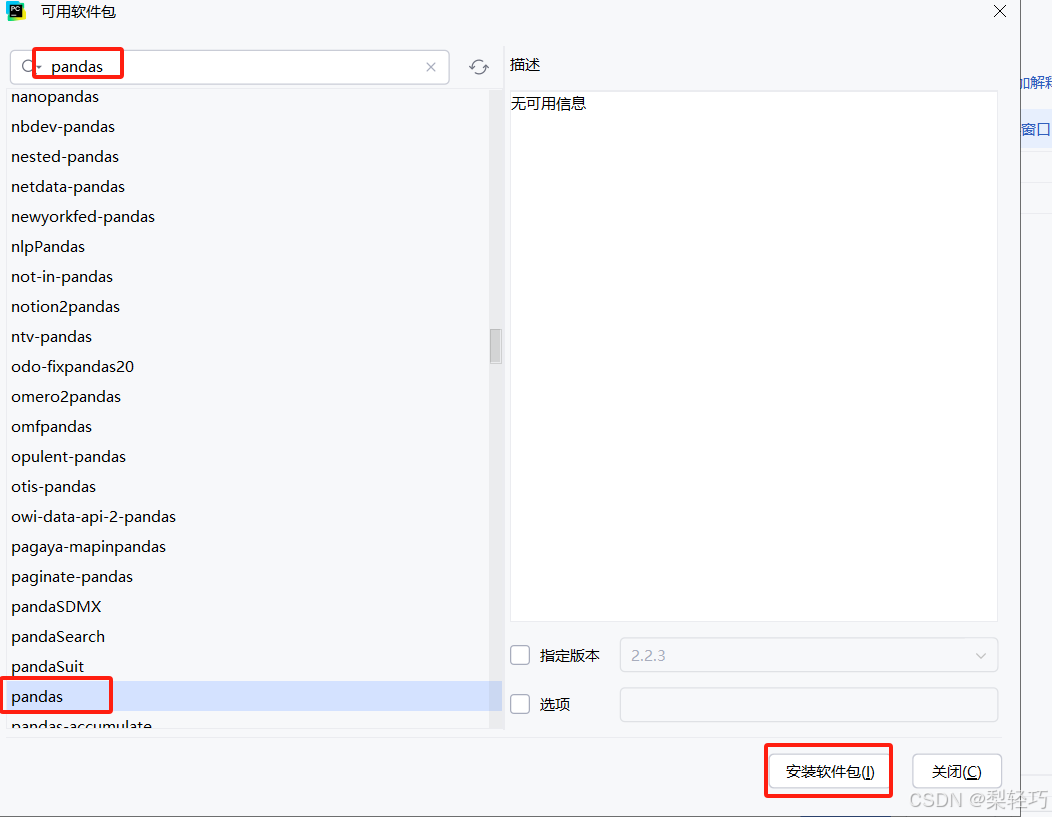Select the pagaya-mapinpandas package
This screenshot has height=817, width=1052.
(x=248, y=547)
